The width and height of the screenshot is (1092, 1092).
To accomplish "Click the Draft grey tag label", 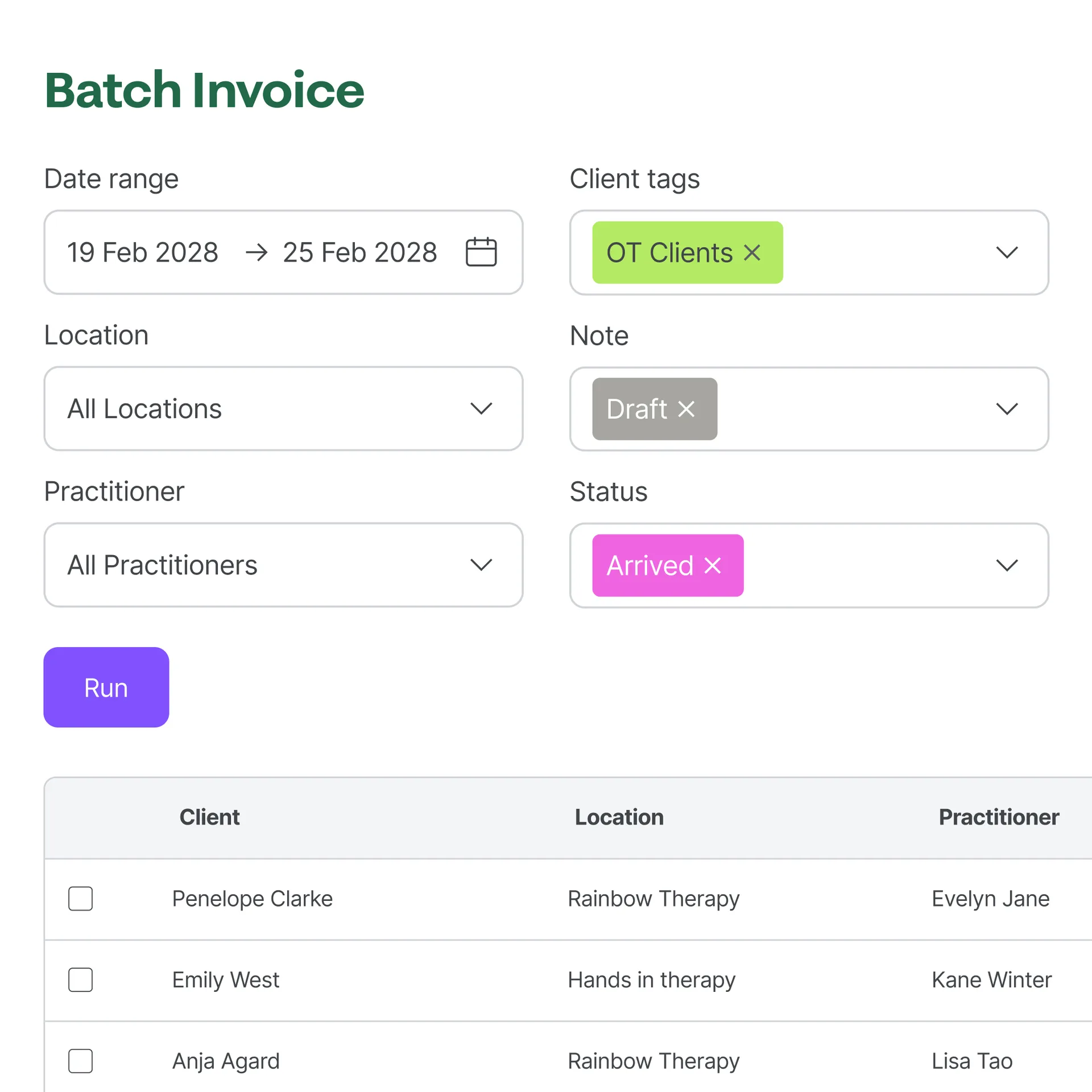I will pyautogui.click(x=636, y=409).
